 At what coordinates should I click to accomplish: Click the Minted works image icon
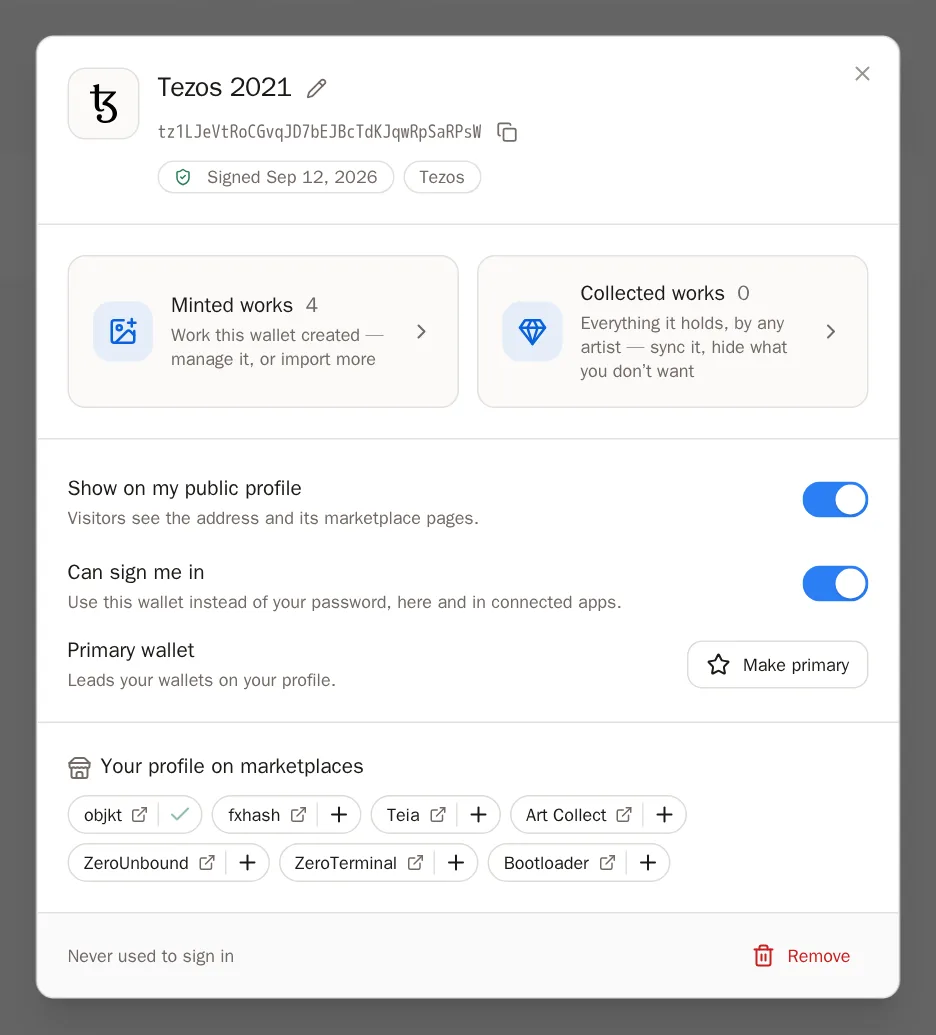pyautogui.click(x=123, y=331)
